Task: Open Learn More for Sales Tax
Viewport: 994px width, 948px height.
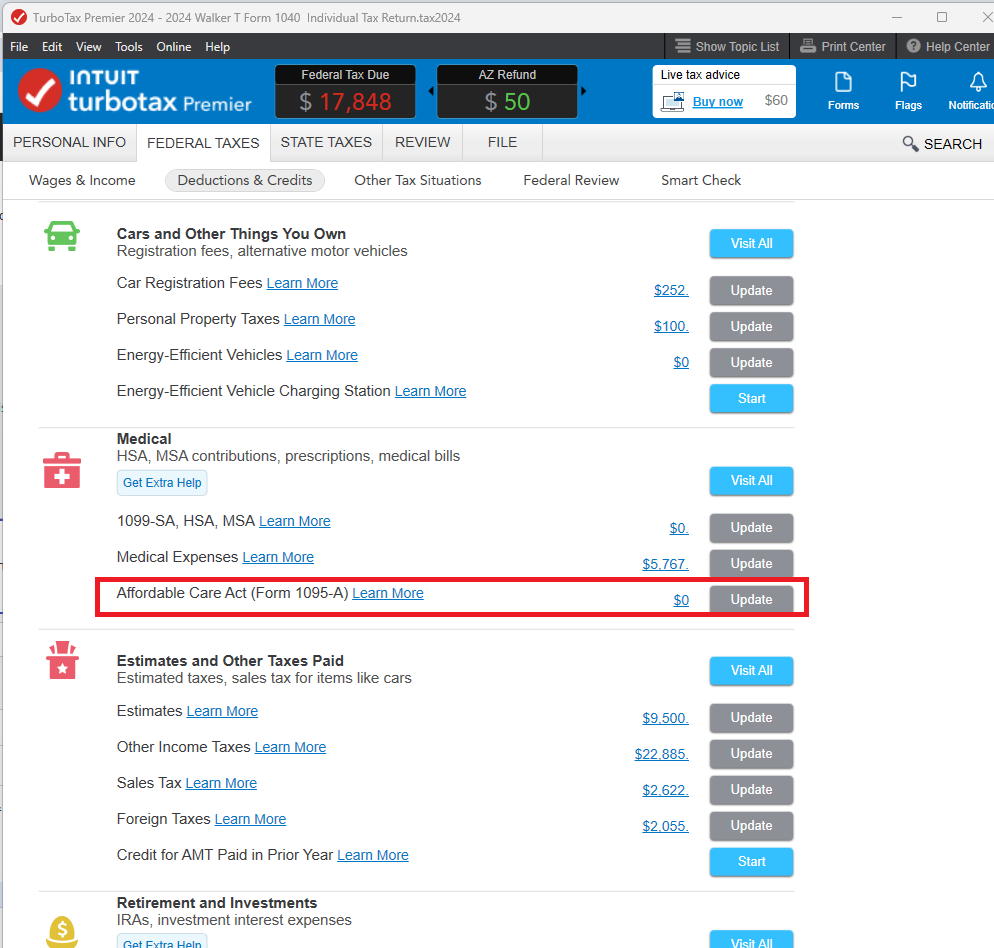Action: [221, 784]
